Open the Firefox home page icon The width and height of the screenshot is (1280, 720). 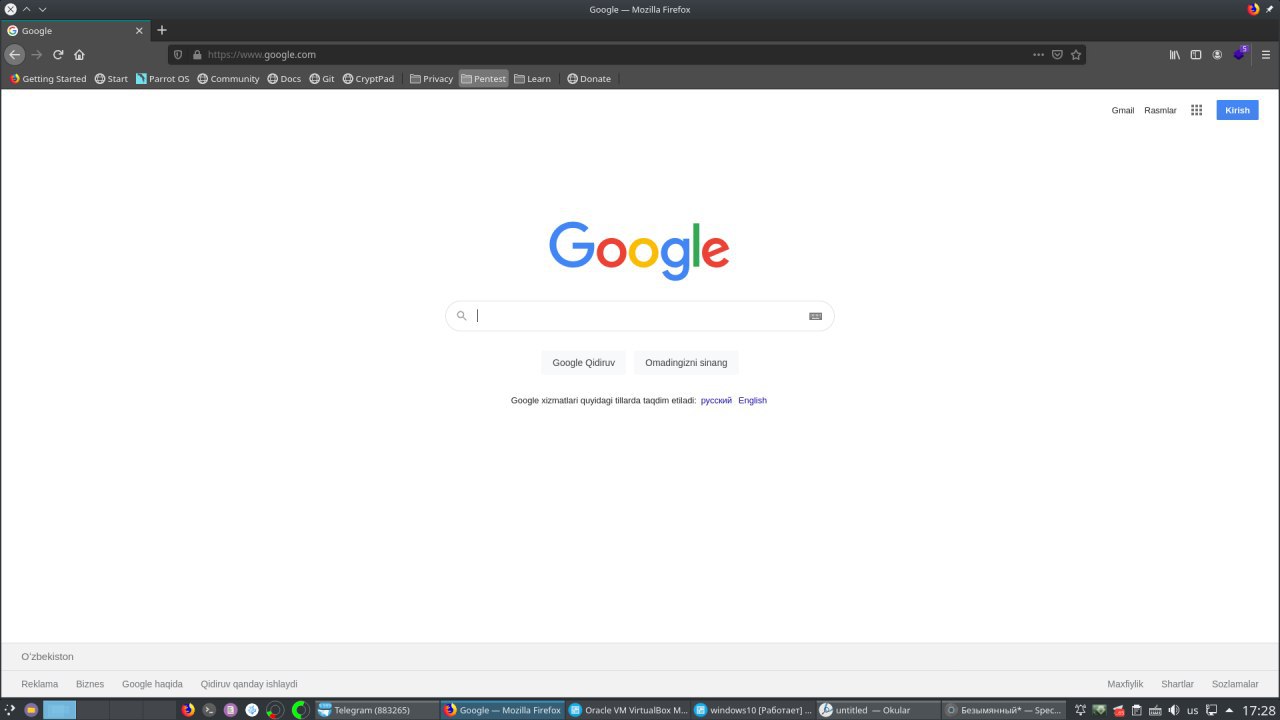79,55
